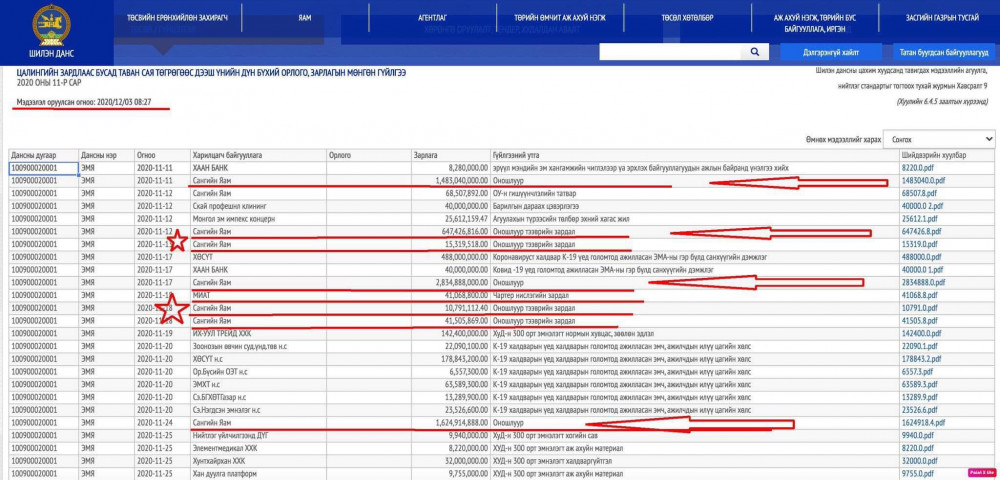
Task: Select the Чартер нислэгийн зардал cell
Action: tap(695, 295)
